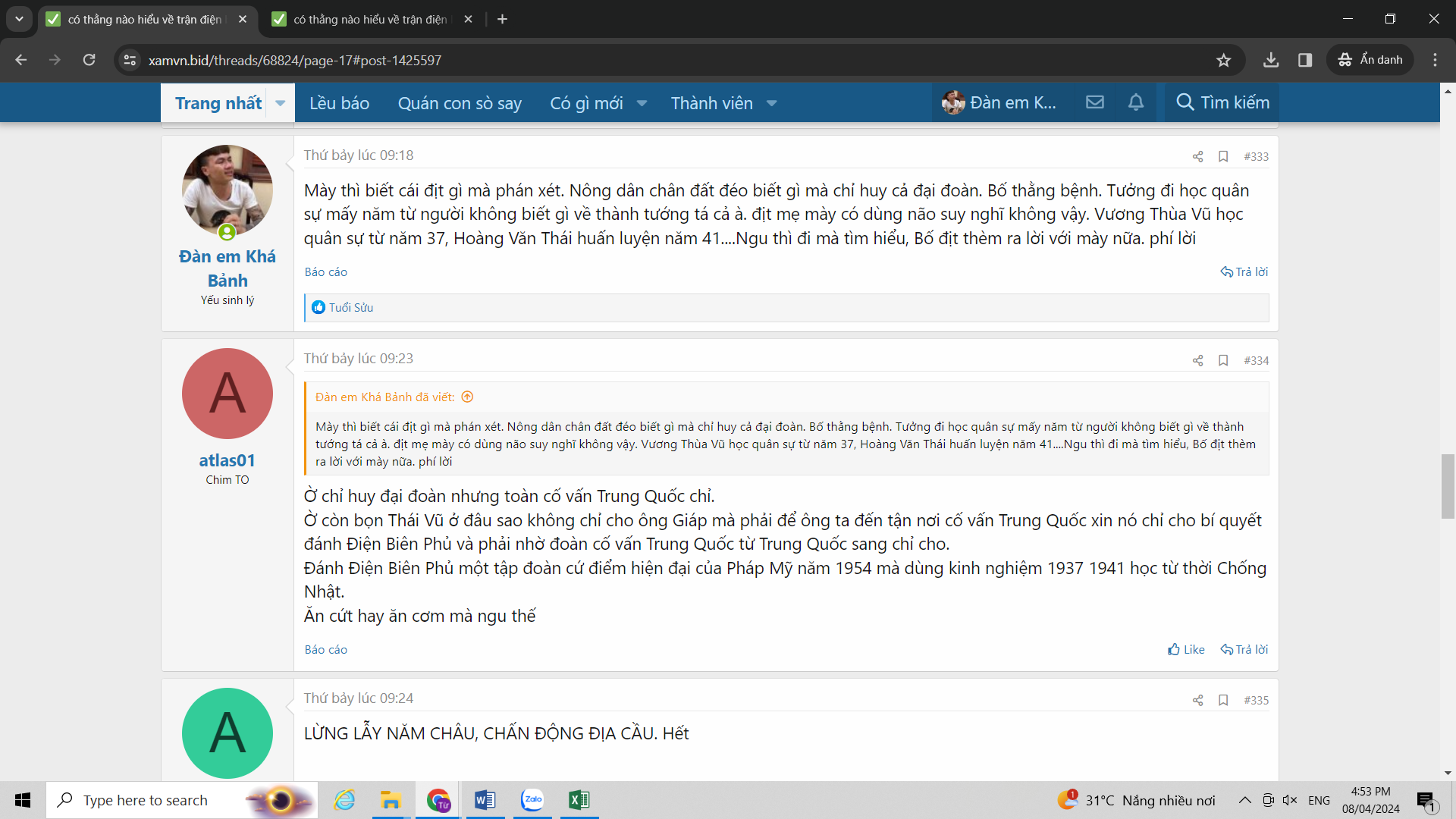1456x819 pixels.
Task: Expand the Thành viên dropdown arrow
Action: [771, 103]
